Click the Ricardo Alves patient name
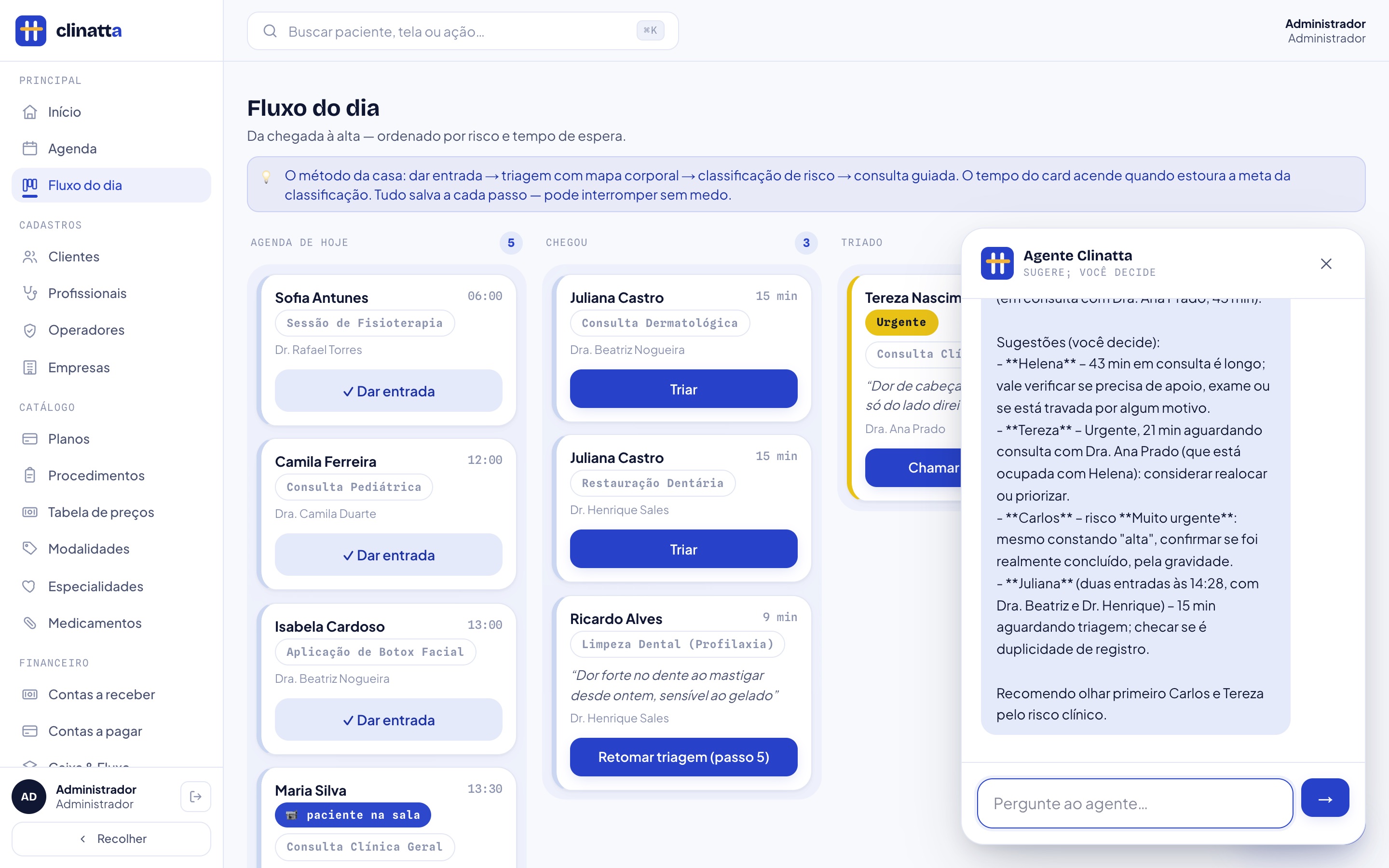The image size is (1389, 868). coord(616,619)
